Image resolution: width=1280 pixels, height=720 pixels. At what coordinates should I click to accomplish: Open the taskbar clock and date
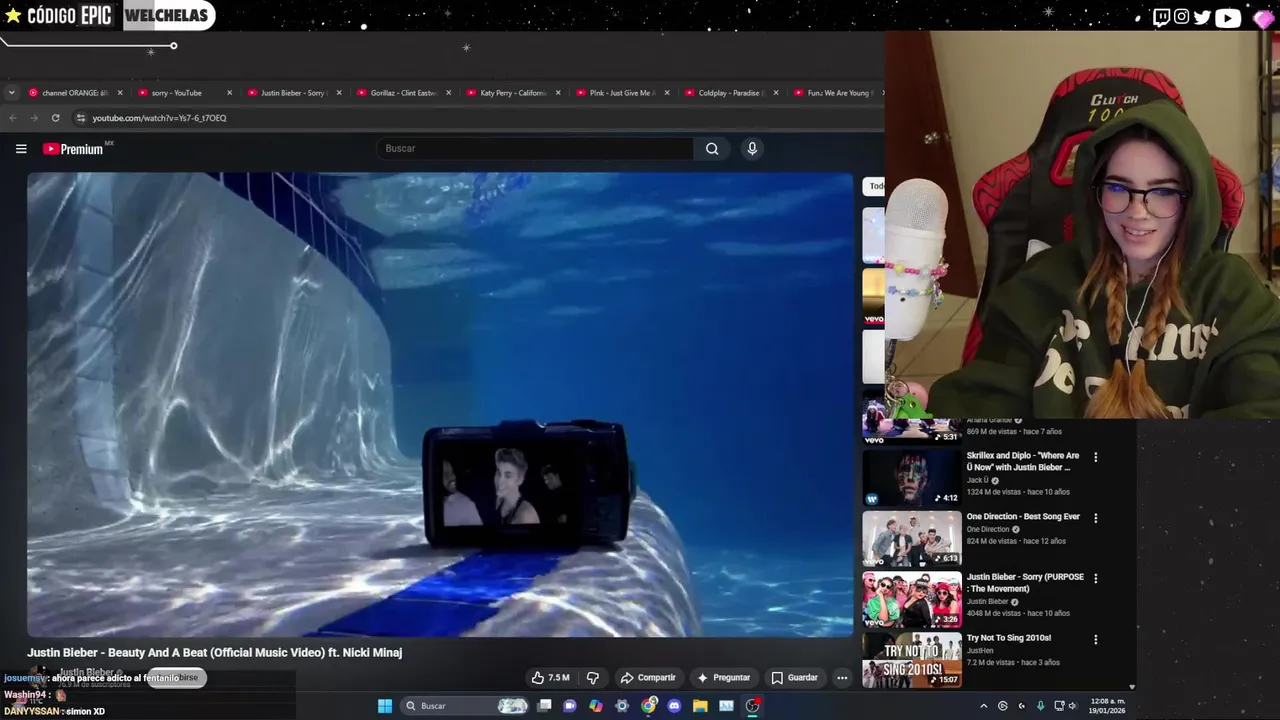coord(1107,706)
